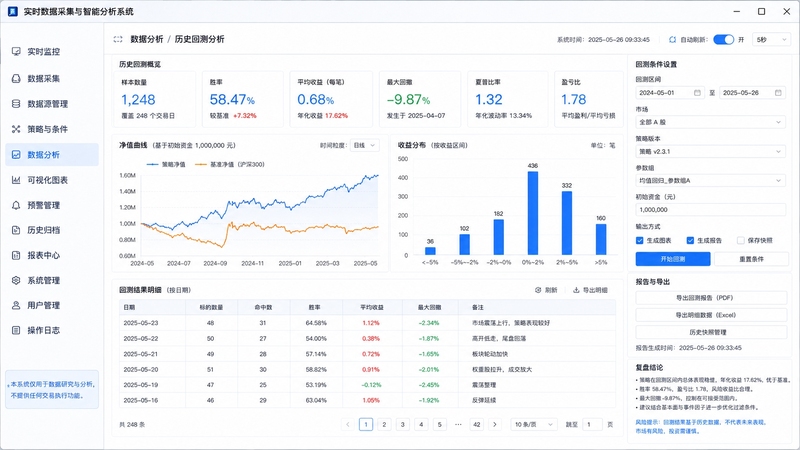Open calendar icon of start date 2024-05-01
This screenshot has height=450, width=800.
pyautogui.click(x=697, y=93)
